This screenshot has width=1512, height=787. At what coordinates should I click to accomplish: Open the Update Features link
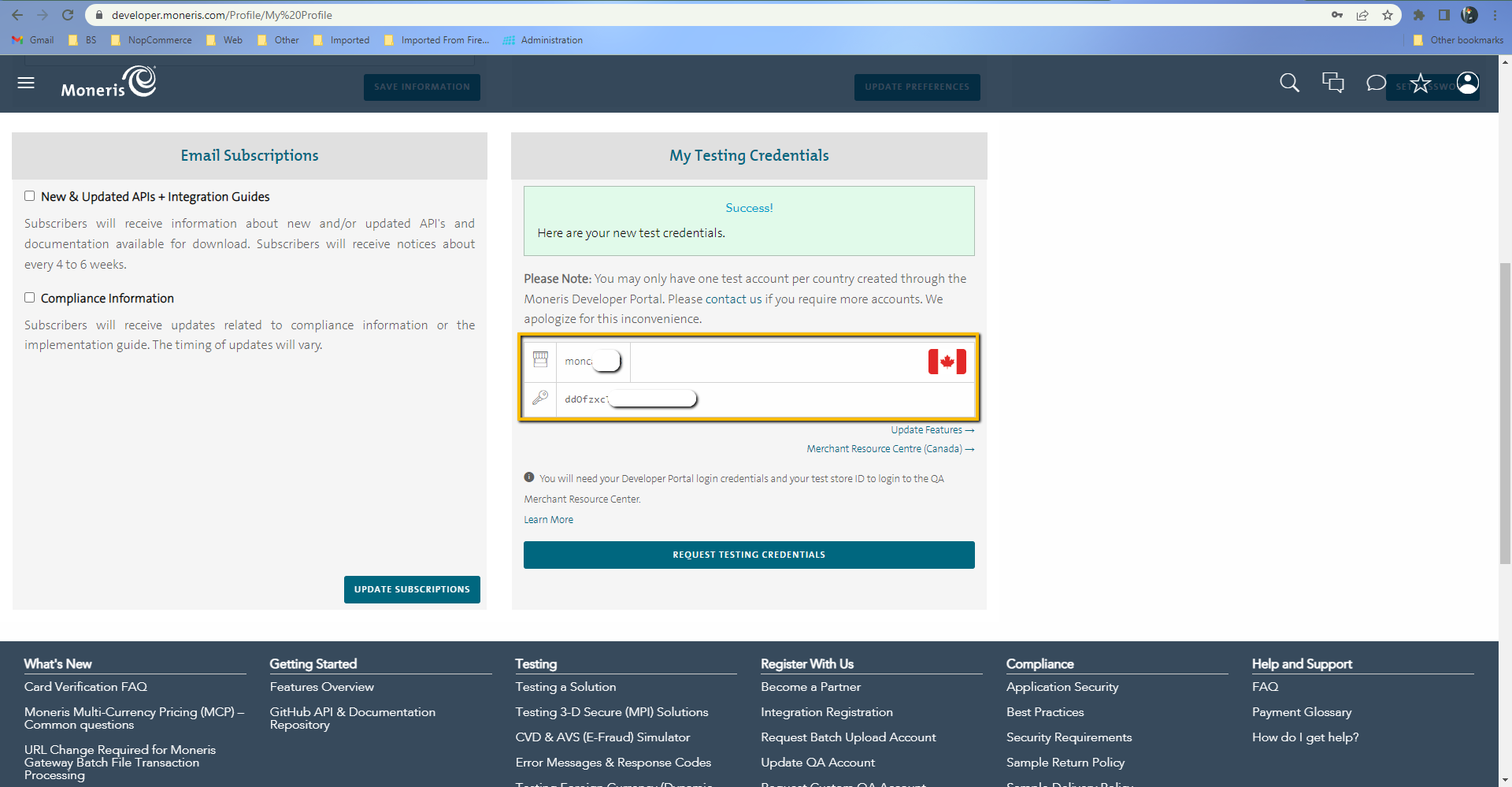tap(932, 430)
